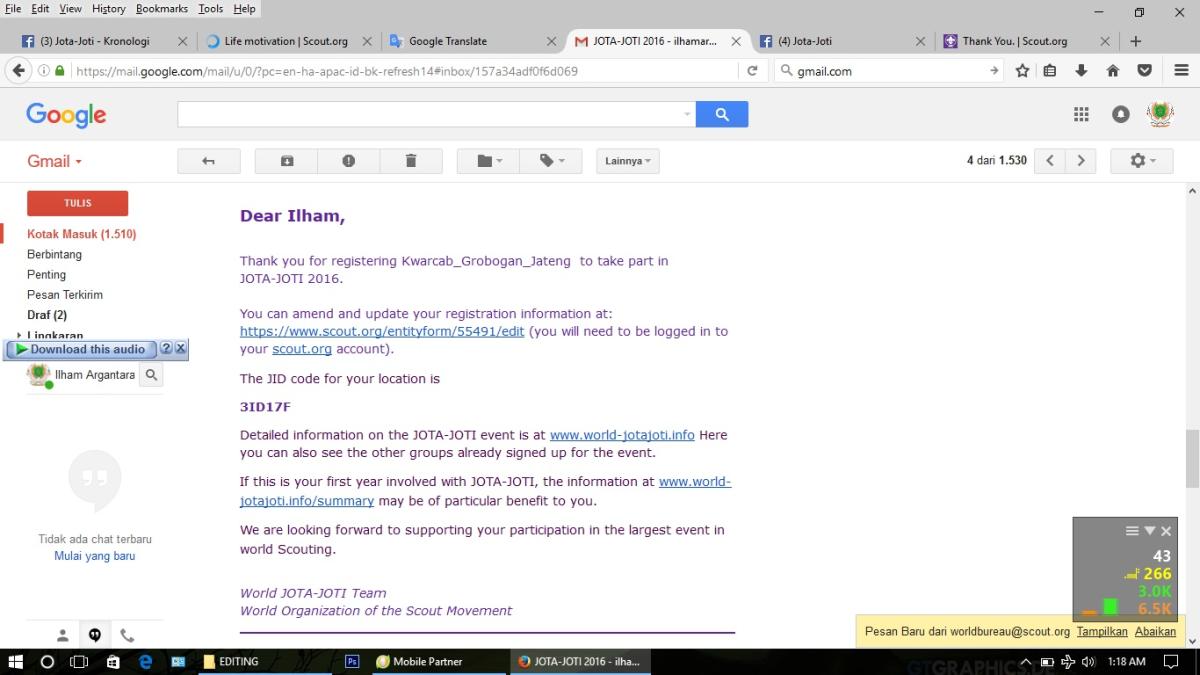Image resolution: width=1200 pixels, height=675 pixels.
Task: Open the Penting folder
Action: click(x=46, y=274)
